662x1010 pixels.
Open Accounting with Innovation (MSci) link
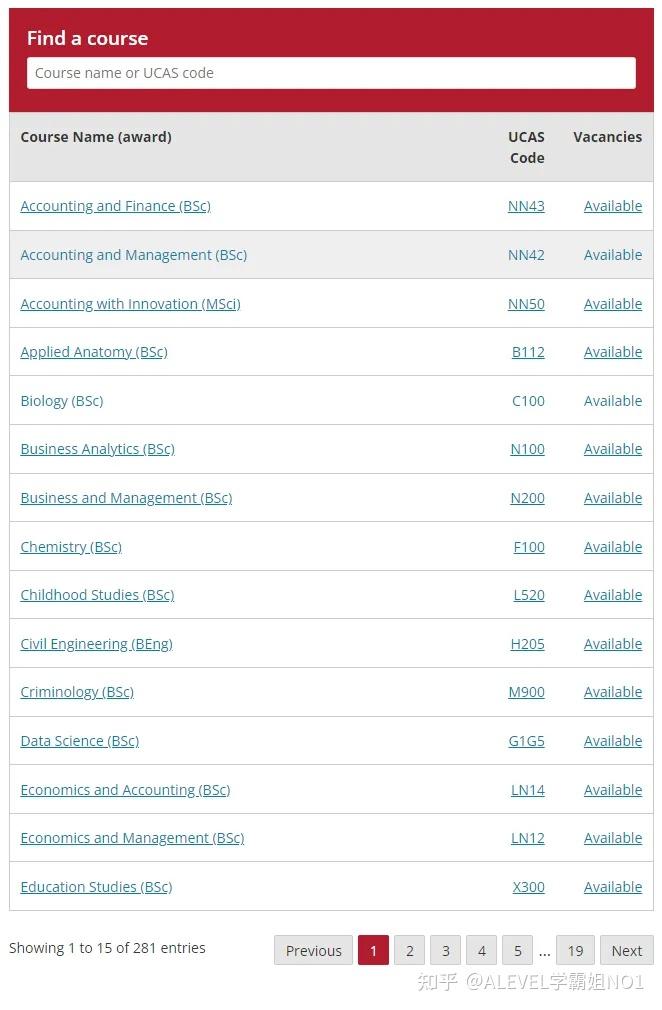(x=130, y=304)
